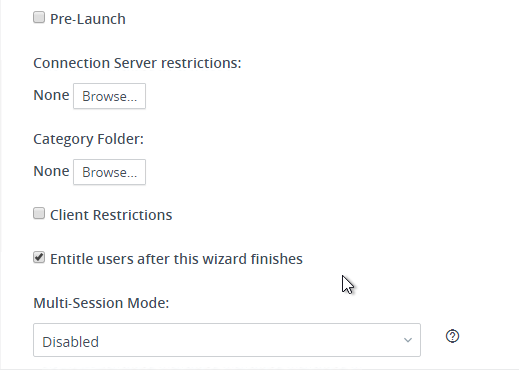The width and height of the screenshot is (519, 370).
Task: Click the word Restrictions beside Client checkbox
Action: pos(132,215)
